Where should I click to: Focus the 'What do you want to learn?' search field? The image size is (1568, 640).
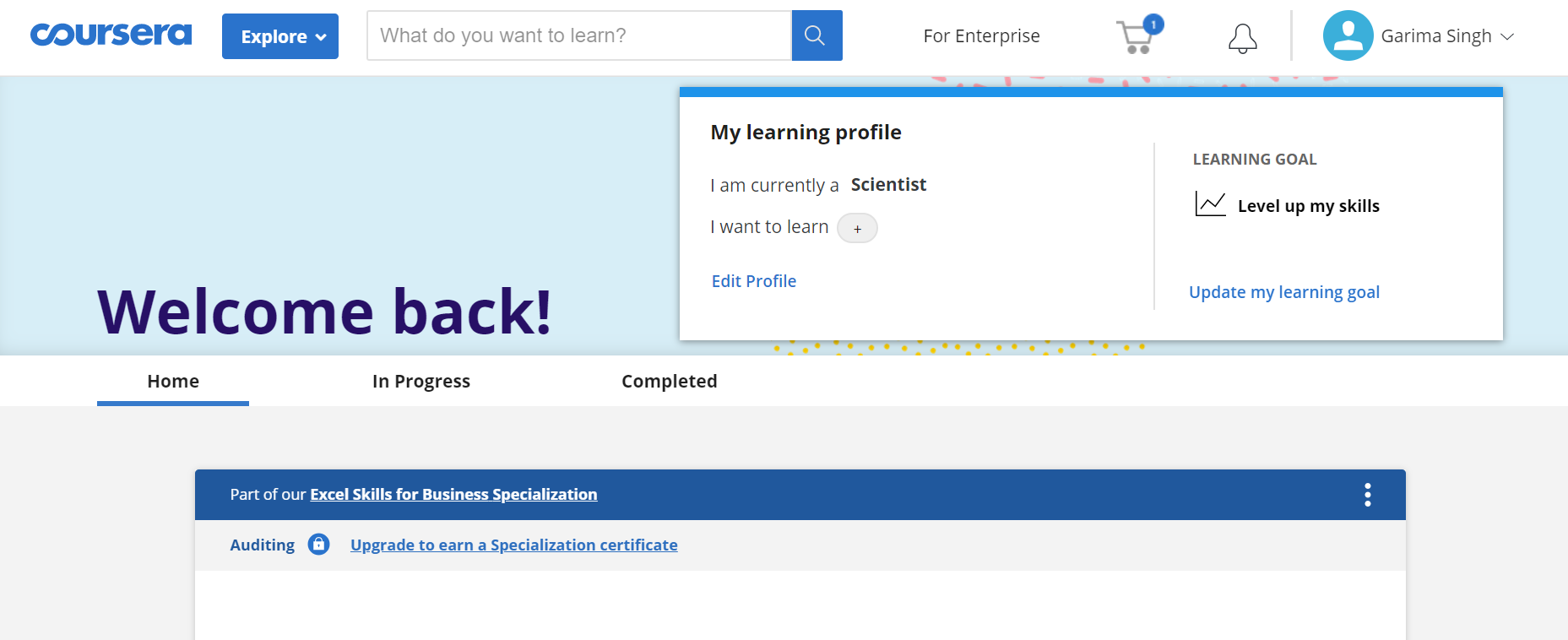click(579, 35)
